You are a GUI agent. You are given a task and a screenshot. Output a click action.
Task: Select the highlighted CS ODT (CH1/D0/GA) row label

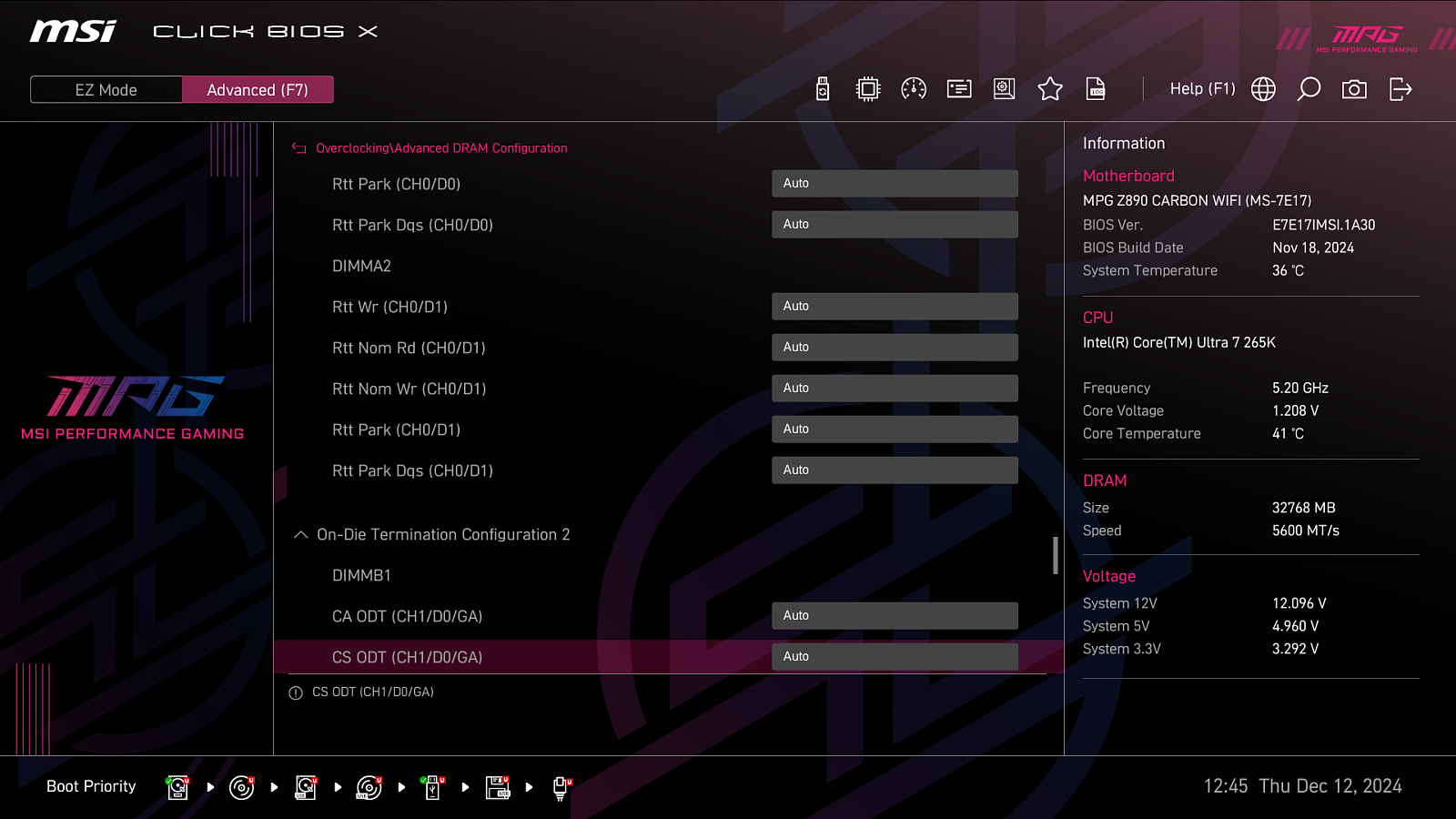click(x=407, y=657)
